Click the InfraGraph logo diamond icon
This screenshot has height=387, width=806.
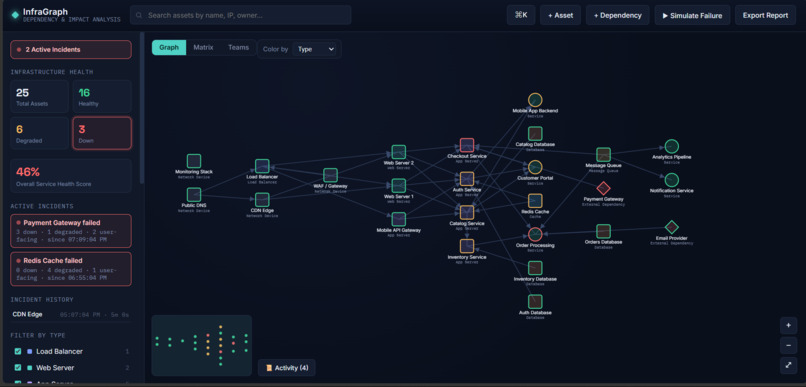15,15
